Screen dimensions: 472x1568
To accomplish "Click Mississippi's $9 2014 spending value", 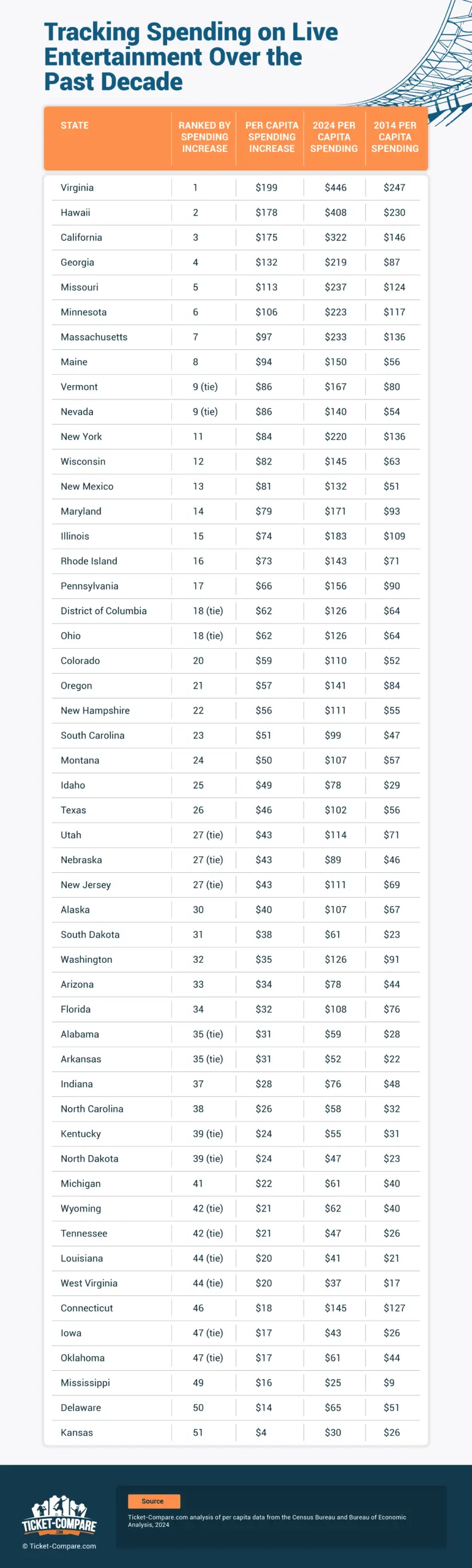I will [x=389, y=1382].
